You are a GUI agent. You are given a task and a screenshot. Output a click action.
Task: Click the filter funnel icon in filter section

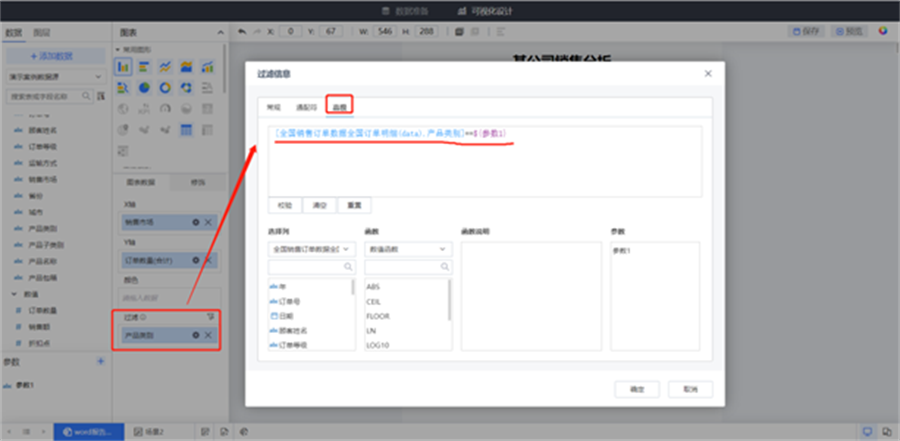(x=211, y=316)
